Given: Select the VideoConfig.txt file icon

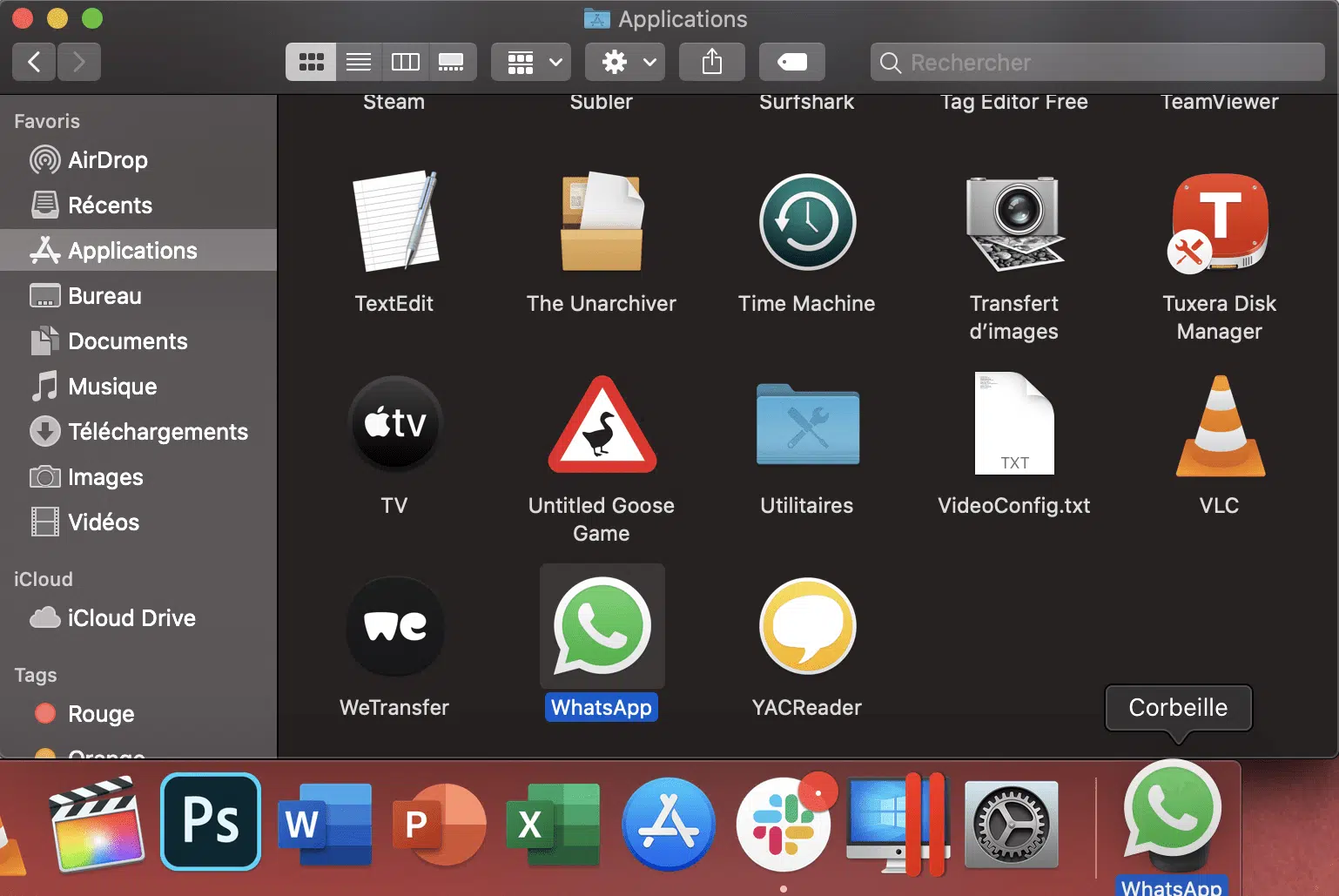Looking at the screenshot, I should (1014, 424).
